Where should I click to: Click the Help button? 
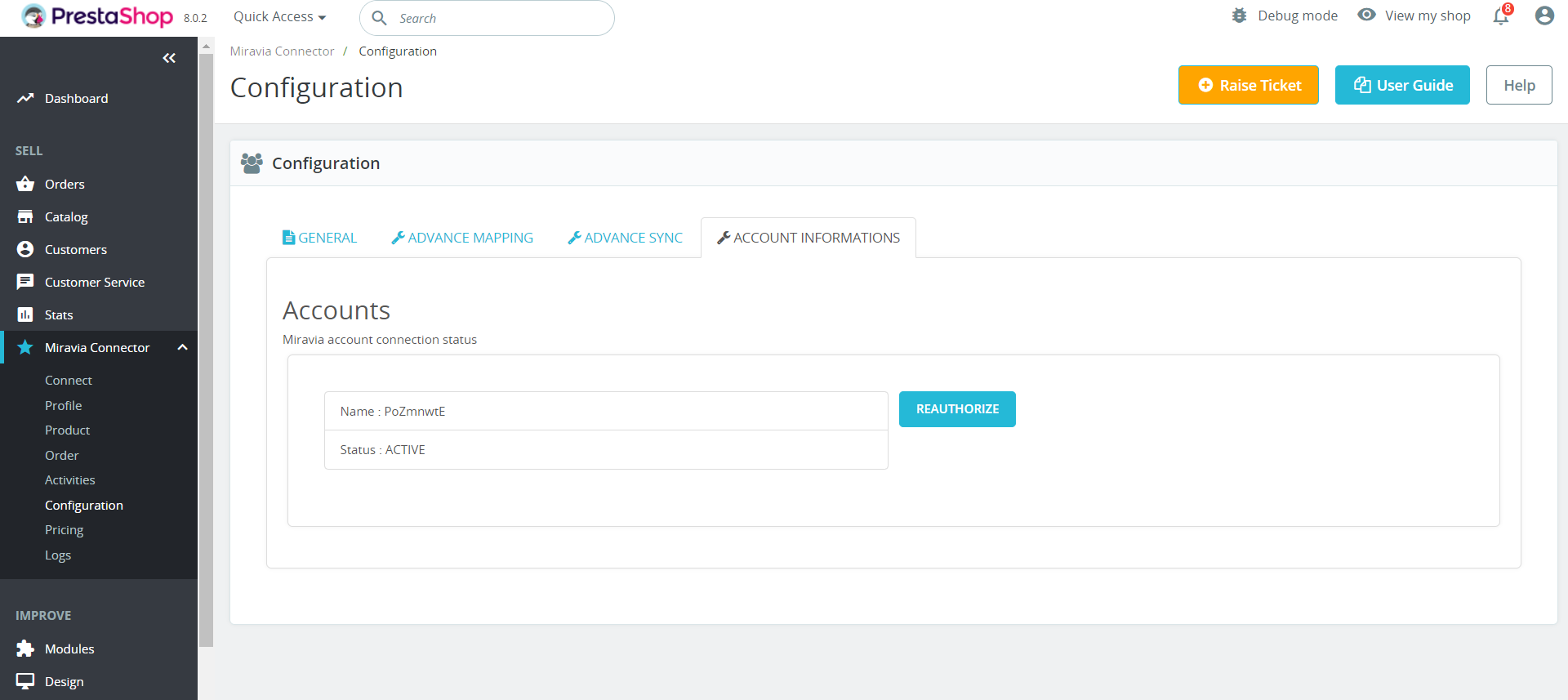pyautogui.click(x=1519, y=85)
